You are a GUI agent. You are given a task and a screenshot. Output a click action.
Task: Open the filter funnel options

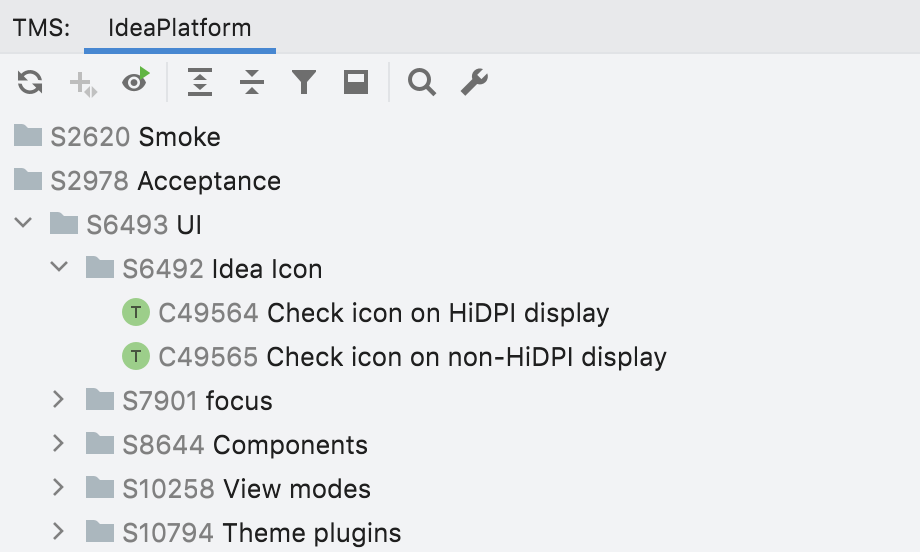pos(304,82)
